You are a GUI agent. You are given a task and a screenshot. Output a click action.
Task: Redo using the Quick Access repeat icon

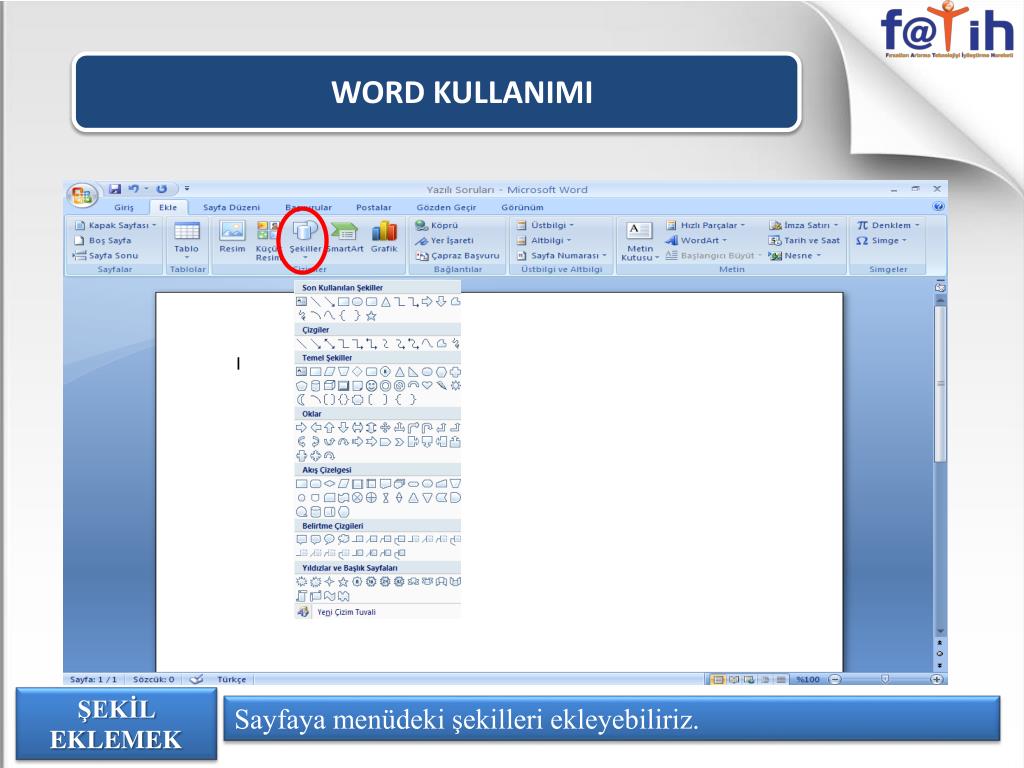(x=161, y=189)
